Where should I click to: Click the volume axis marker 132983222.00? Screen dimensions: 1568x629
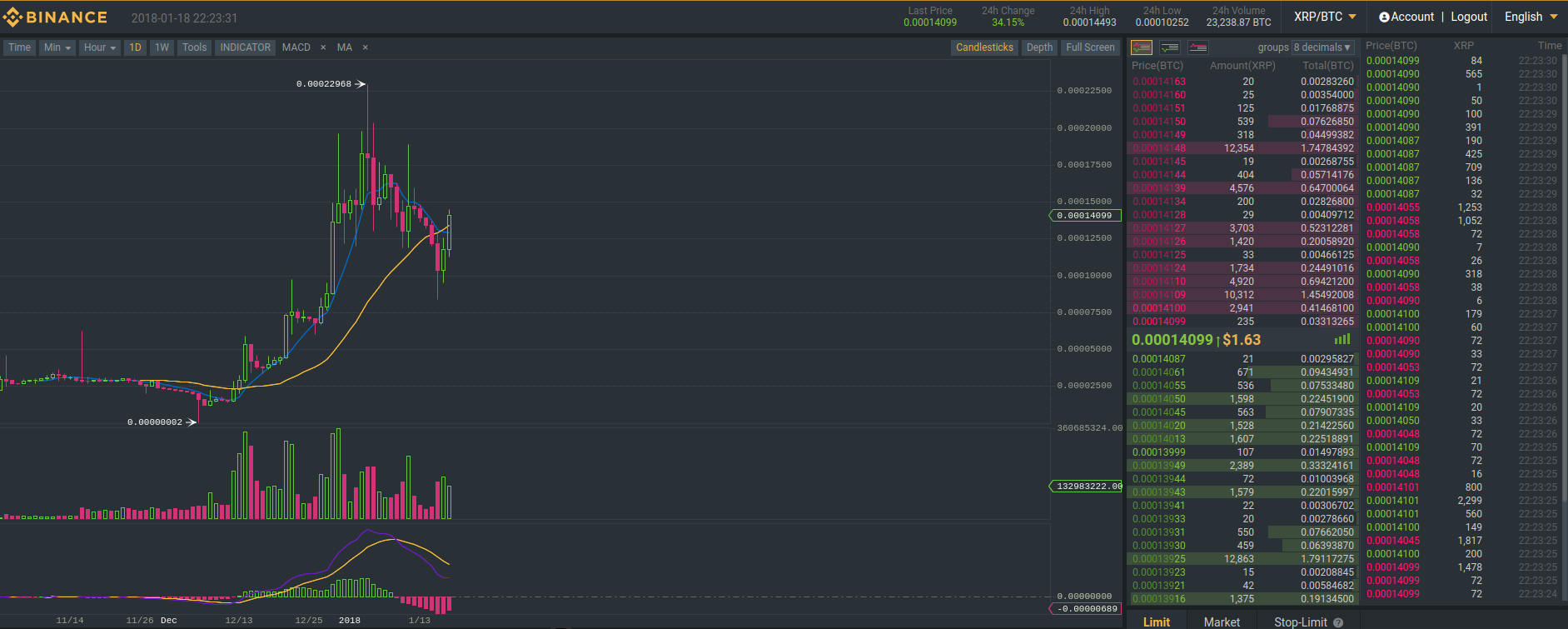pyautogui.click(x=1085, y=486)
